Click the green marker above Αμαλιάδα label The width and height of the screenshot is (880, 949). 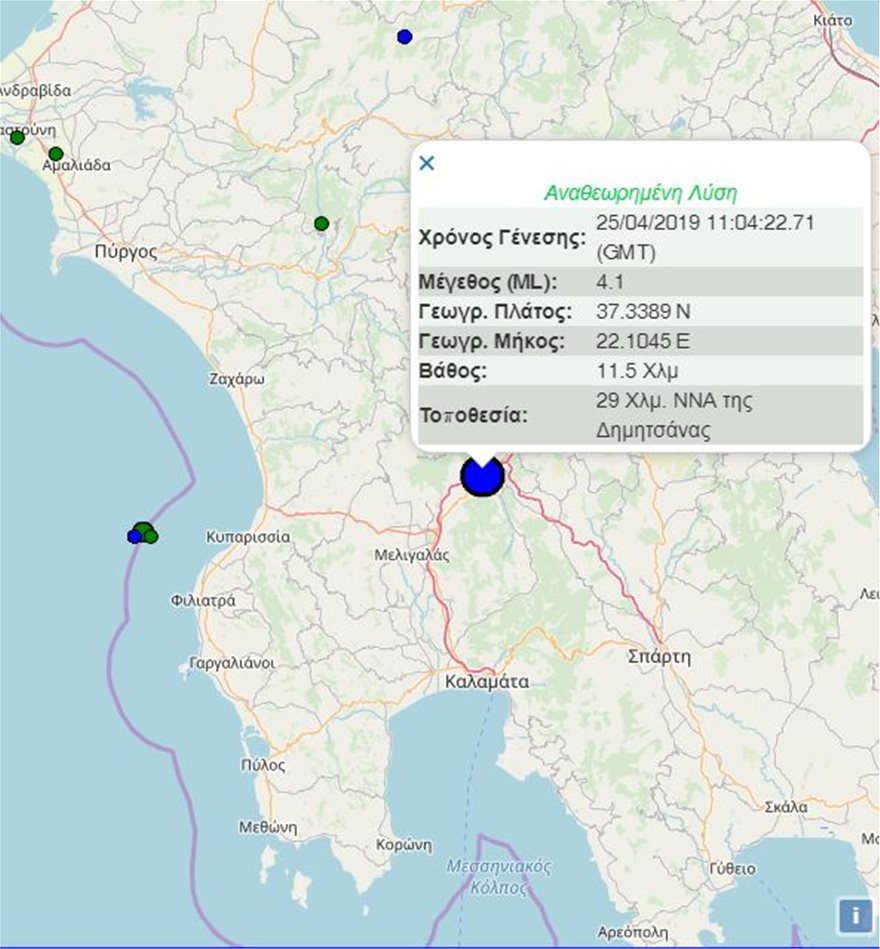56,154
